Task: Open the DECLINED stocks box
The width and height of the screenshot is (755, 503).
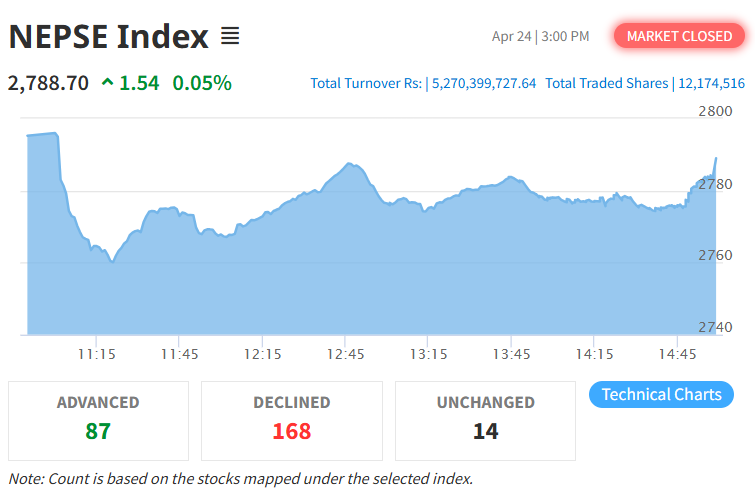Action: click(292, 420)
